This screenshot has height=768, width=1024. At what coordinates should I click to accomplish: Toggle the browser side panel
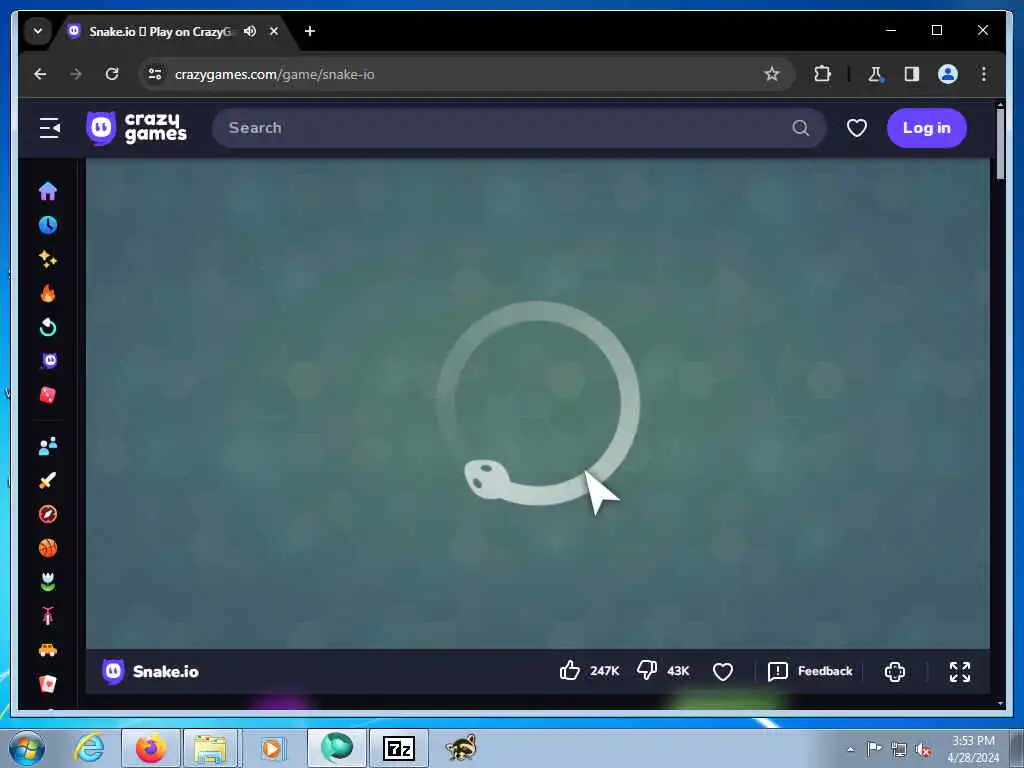click(x=912, y=74)
